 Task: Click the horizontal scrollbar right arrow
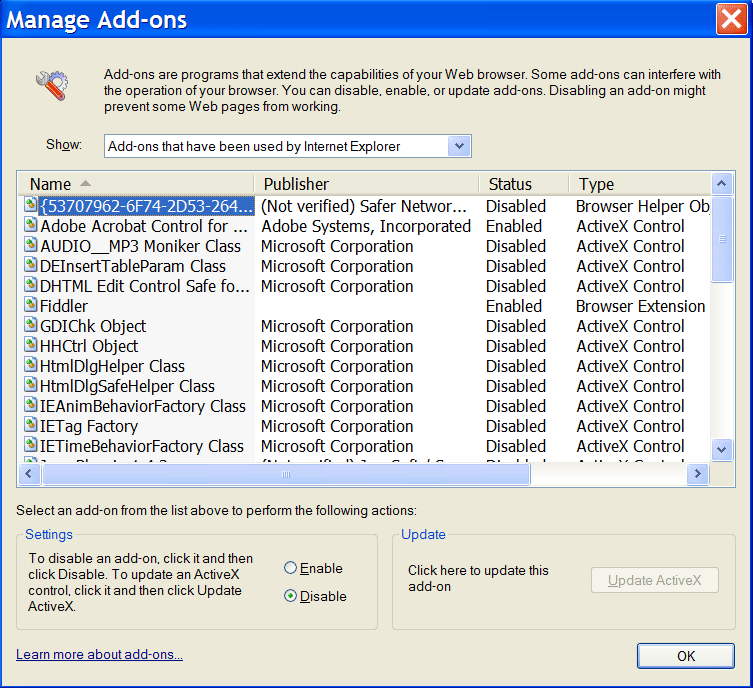[697, 474]
